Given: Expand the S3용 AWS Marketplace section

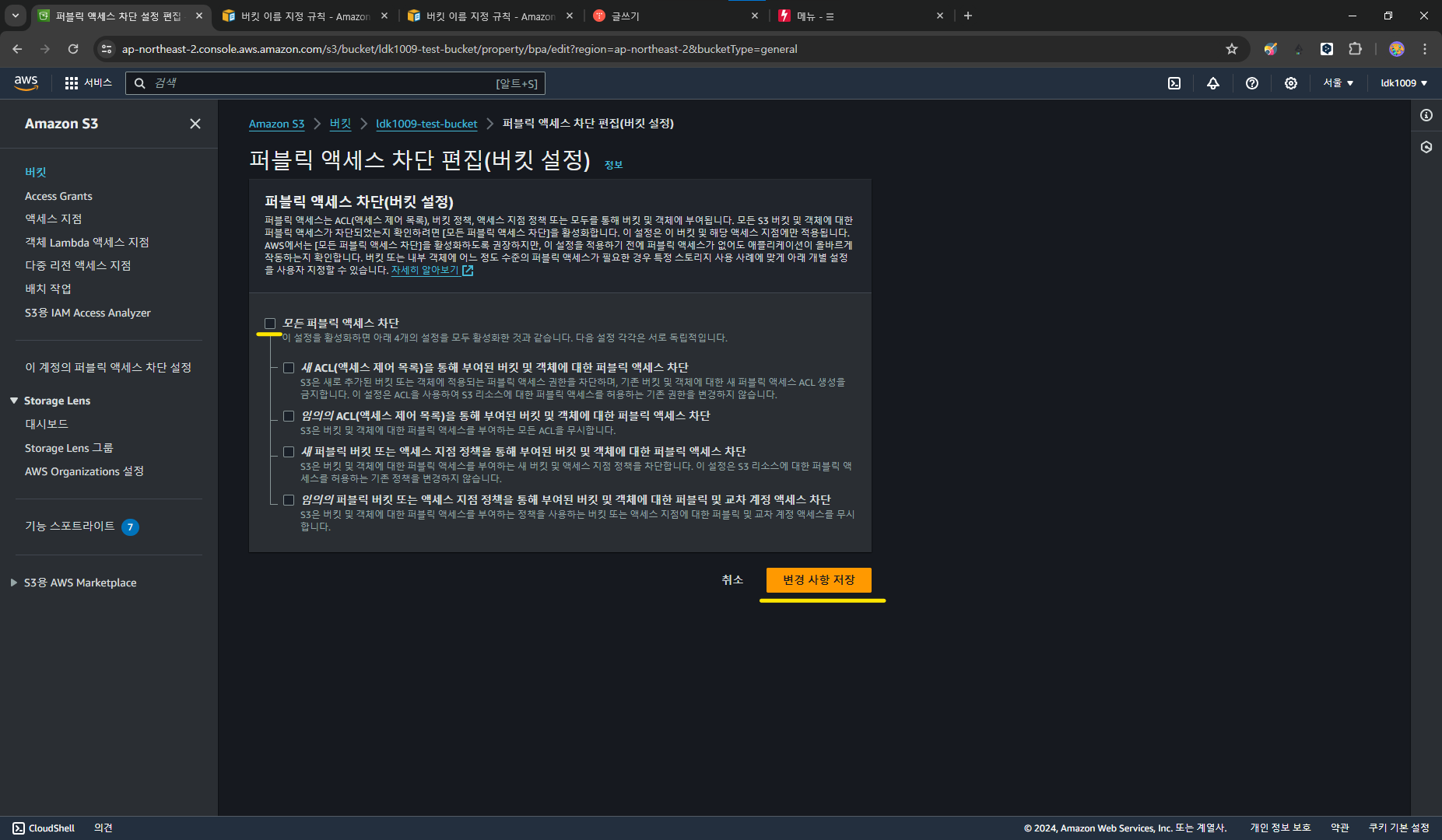Looking at the screenshot, I should click(14, 583).
